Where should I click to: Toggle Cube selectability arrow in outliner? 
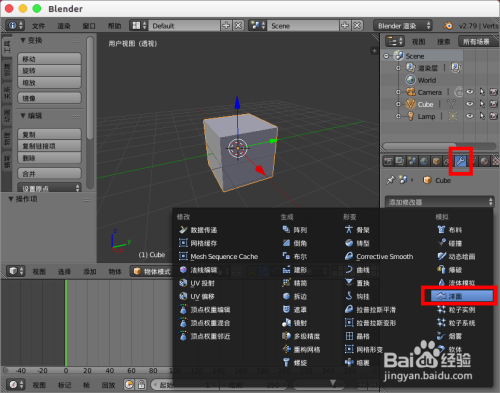482,104
